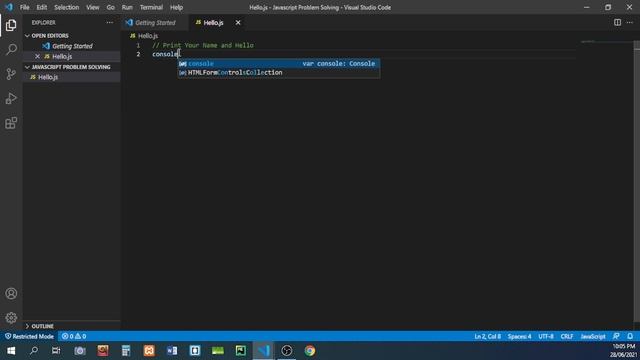This screenshot has width=640, height=360.
Task: Open the Edit menu
Action: point(42,7)
